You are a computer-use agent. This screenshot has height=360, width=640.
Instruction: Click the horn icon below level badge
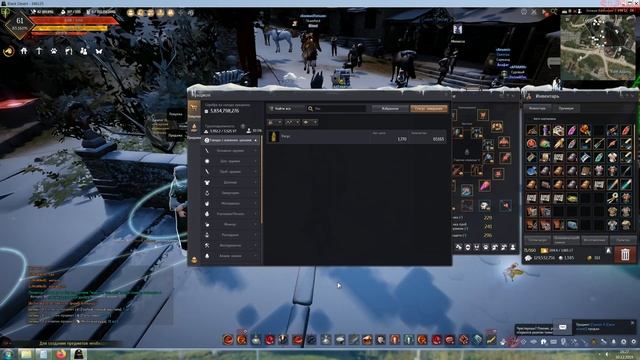pos(9,51)
